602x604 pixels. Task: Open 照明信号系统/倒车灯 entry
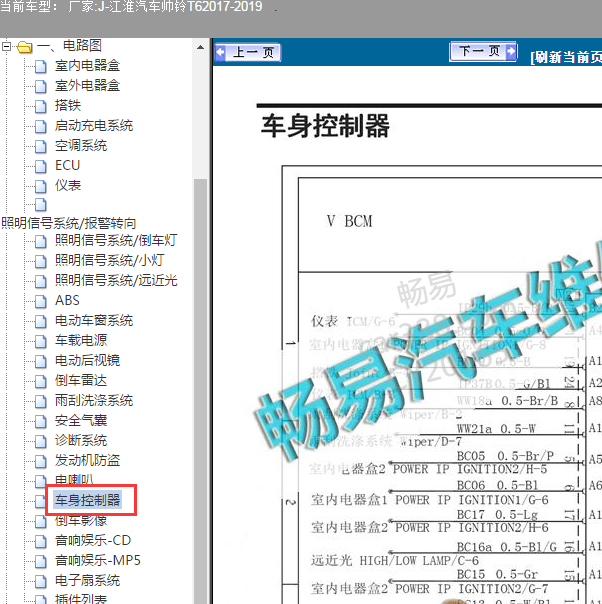click(x=116, y=240)
